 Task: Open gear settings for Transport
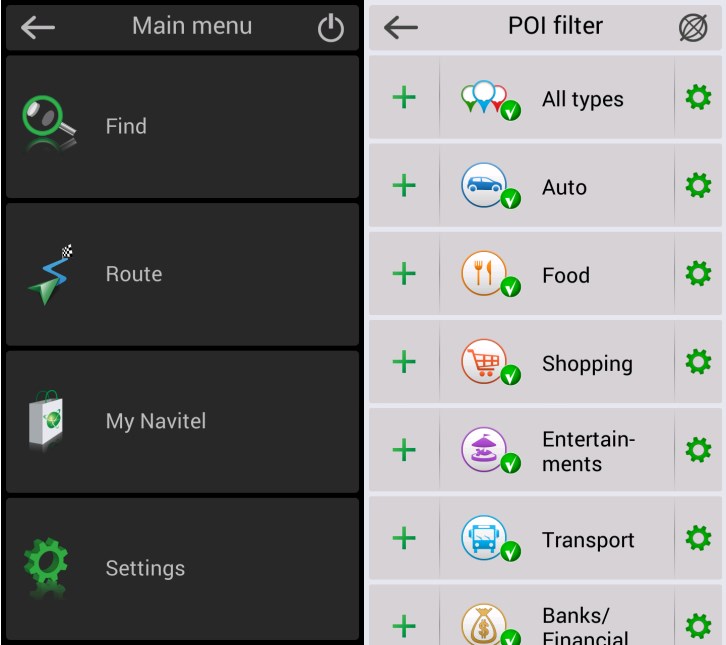(698, 538)
